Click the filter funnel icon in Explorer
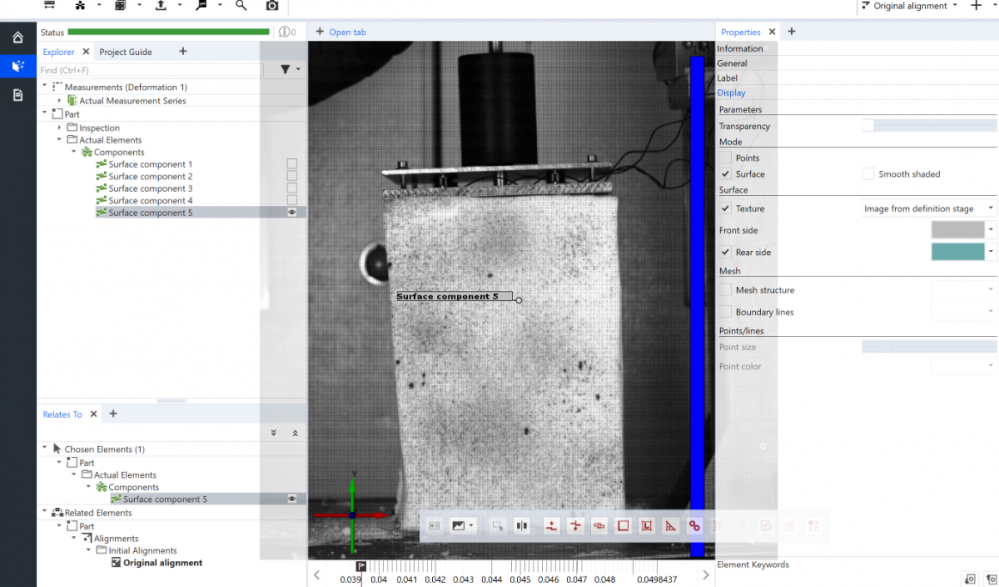This screenshot has height=587, width=999. (286, 70)
